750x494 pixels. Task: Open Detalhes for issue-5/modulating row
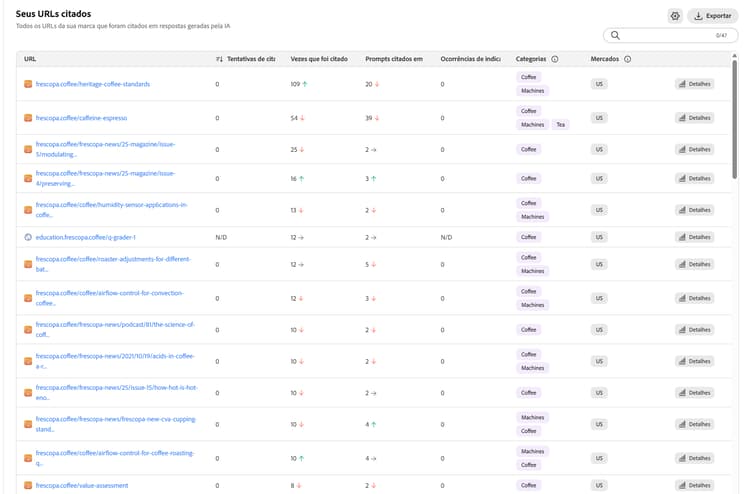695,150
